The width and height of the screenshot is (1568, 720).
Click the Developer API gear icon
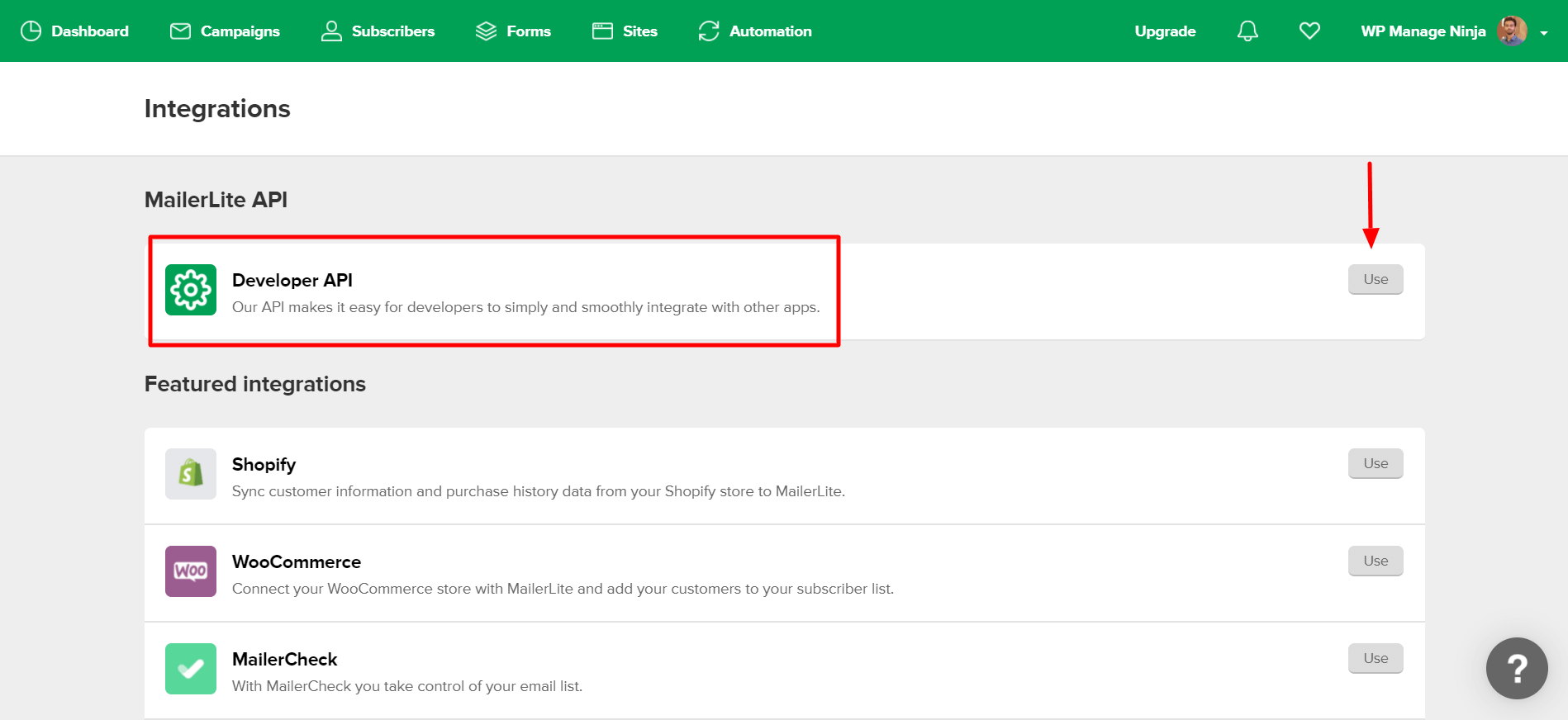(191, 290)
